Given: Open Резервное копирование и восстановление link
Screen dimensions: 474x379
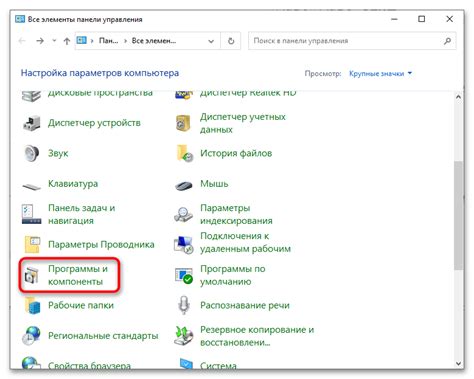Looking at the screenshot, I should pos(257,336).
